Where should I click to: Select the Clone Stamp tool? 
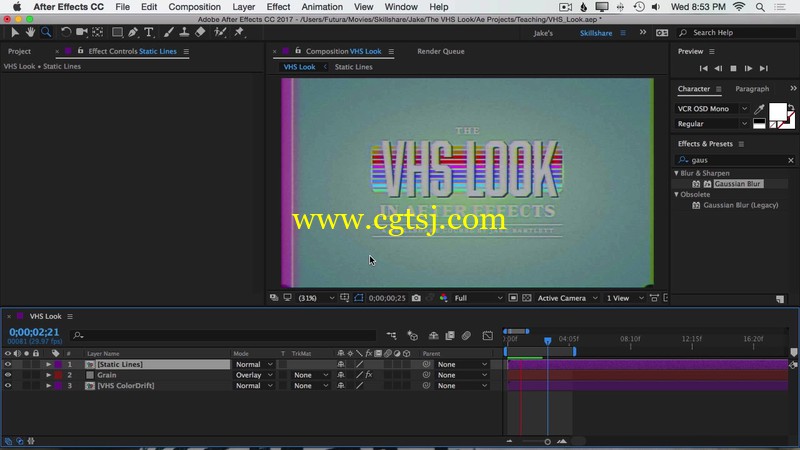[184, 32]
